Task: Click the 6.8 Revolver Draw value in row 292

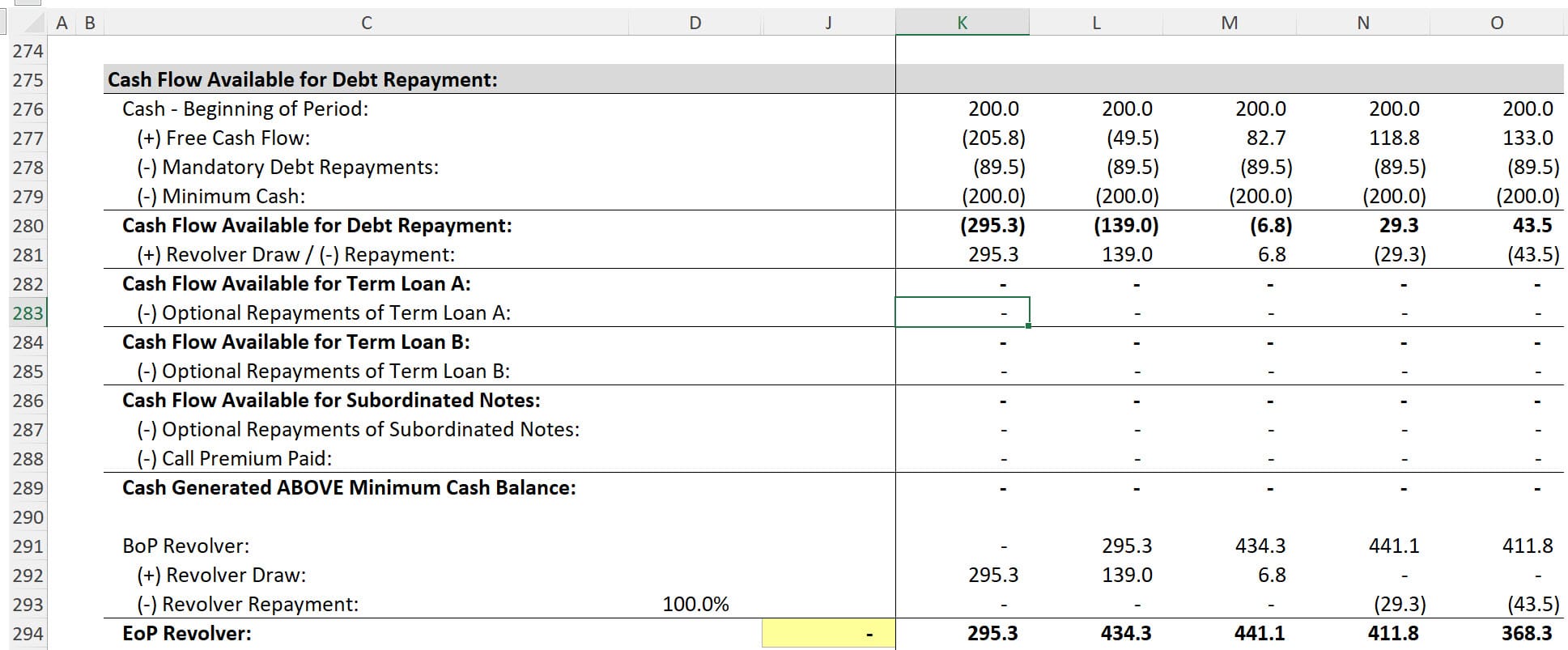Action: click(x=1272, y=575)
